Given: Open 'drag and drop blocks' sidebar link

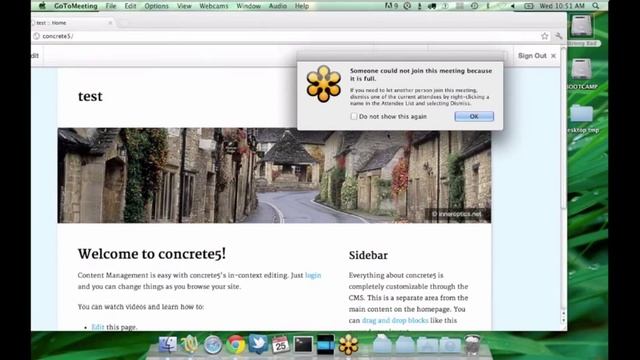Looking at the screenshot, I should [x=395, y=320].
